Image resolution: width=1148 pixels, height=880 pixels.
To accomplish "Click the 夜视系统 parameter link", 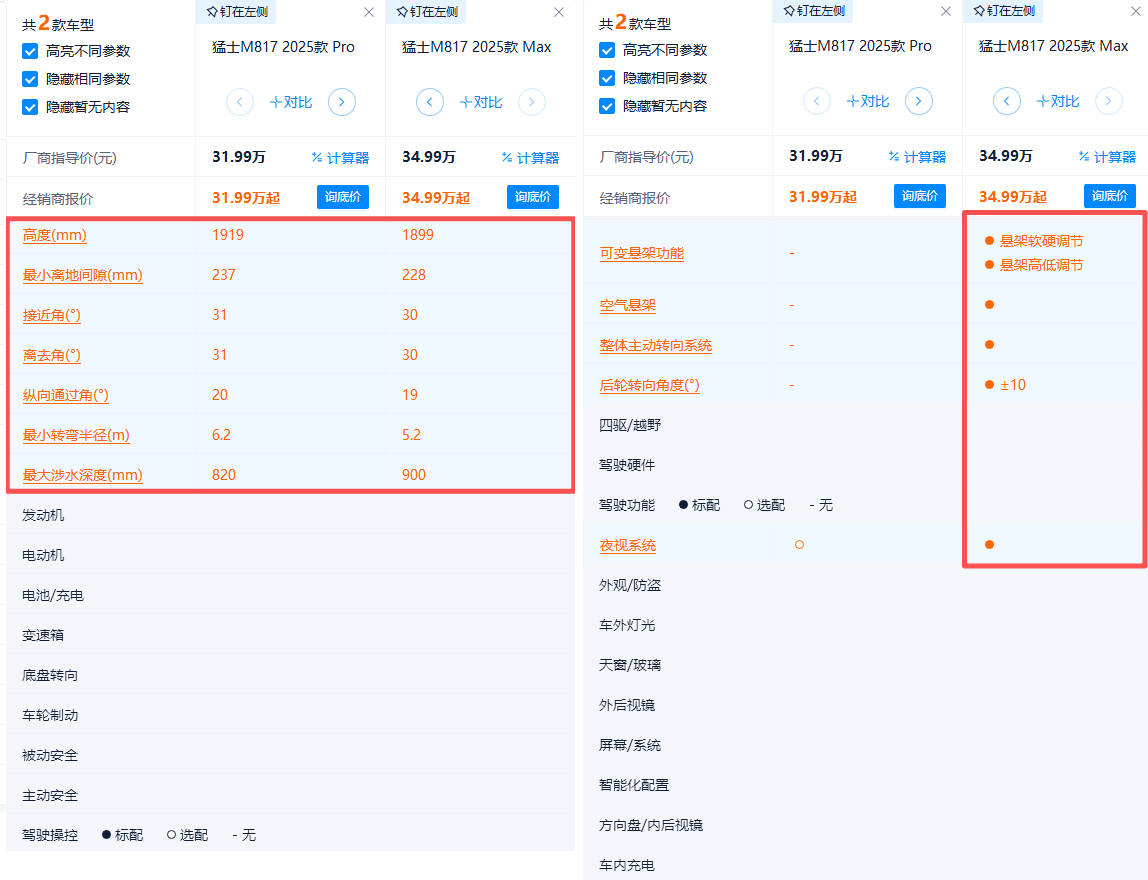I will [627, 545].
